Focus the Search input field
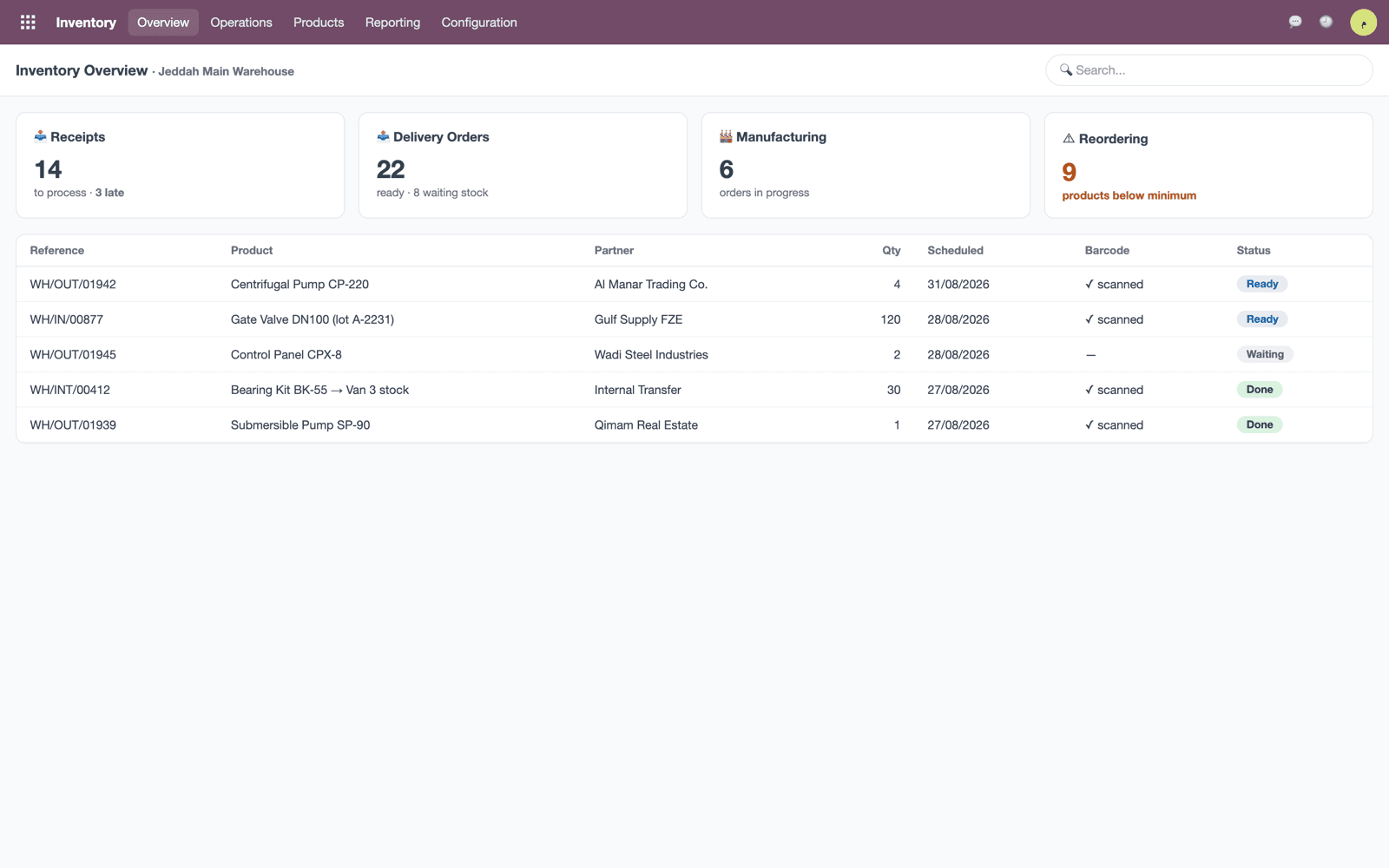This screenshot has width=1389, height=868. pyautogui.click(x=1208, y=70)
